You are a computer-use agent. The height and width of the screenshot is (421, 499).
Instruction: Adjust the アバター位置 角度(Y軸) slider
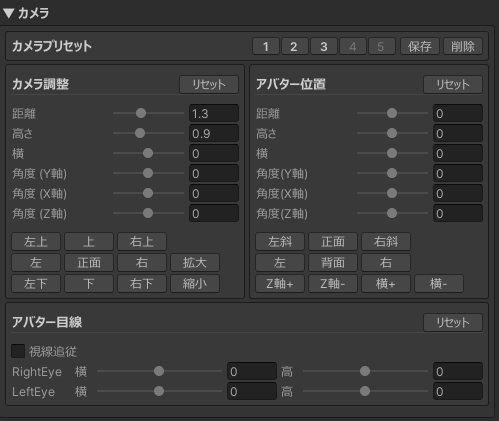click(x=392, y=173)
